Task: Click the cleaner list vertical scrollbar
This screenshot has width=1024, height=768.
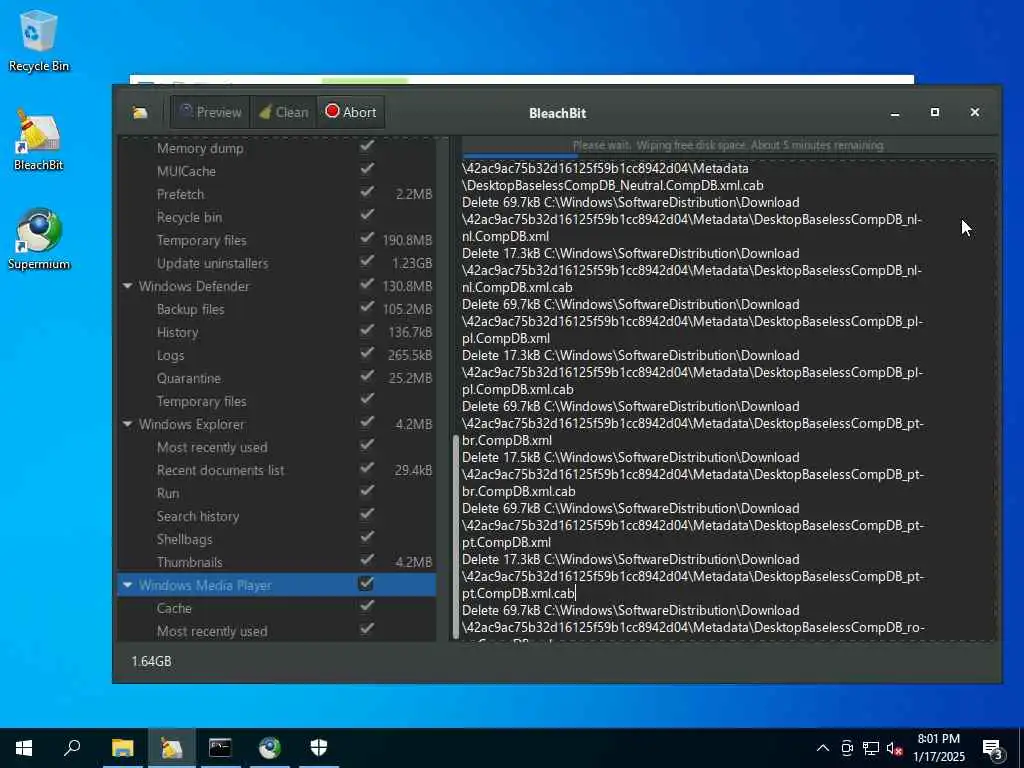Action: coord(455,537)
